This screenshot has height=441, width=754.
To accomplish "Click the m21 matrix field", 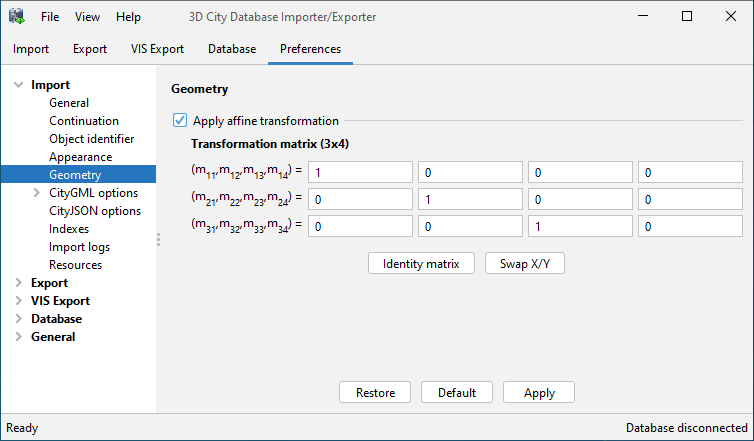I will coord(360,199).
